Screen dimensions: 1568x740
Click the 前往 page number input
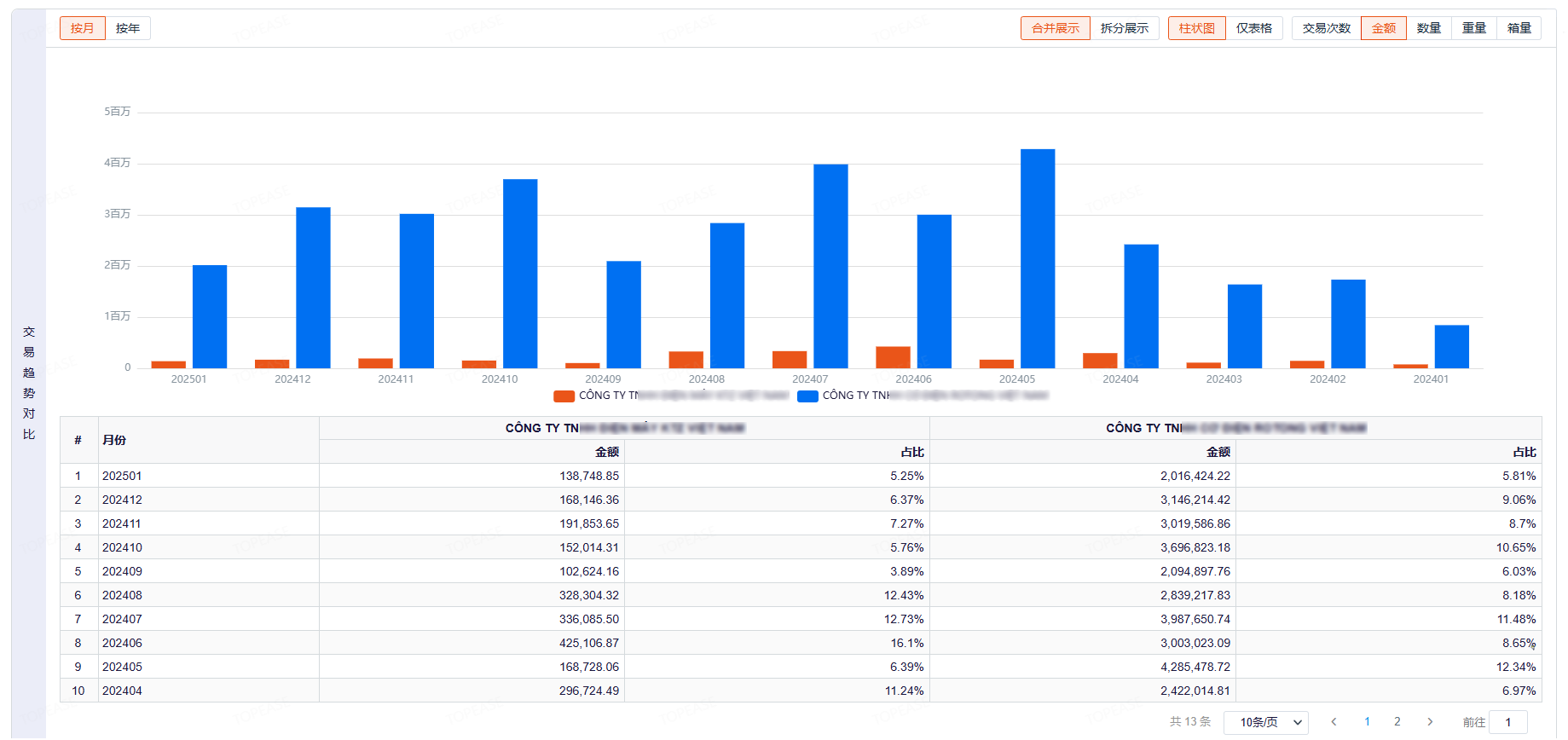1507,722
